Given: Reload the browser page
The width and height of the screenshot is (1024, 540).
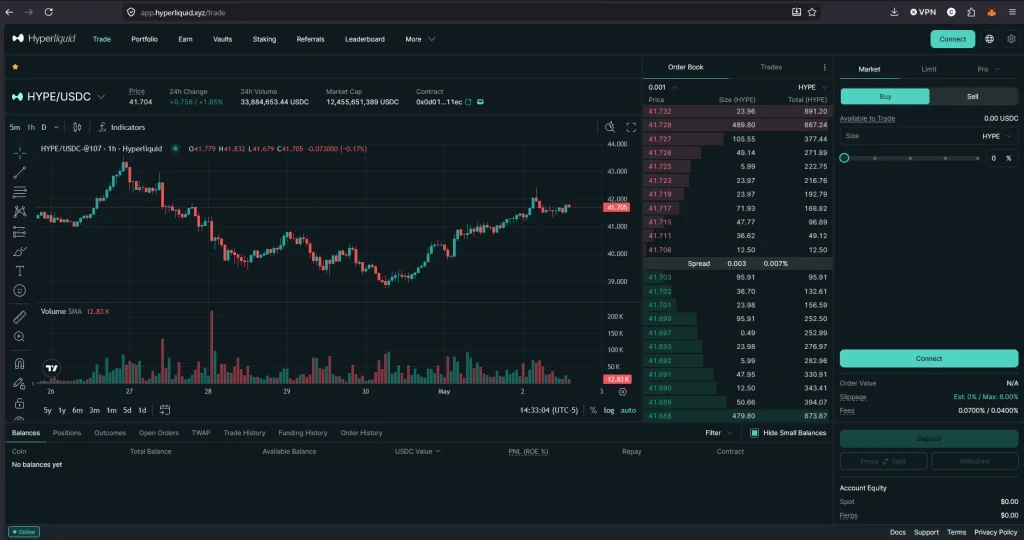Looking at the screenshot, I should [x=48, y=12].
